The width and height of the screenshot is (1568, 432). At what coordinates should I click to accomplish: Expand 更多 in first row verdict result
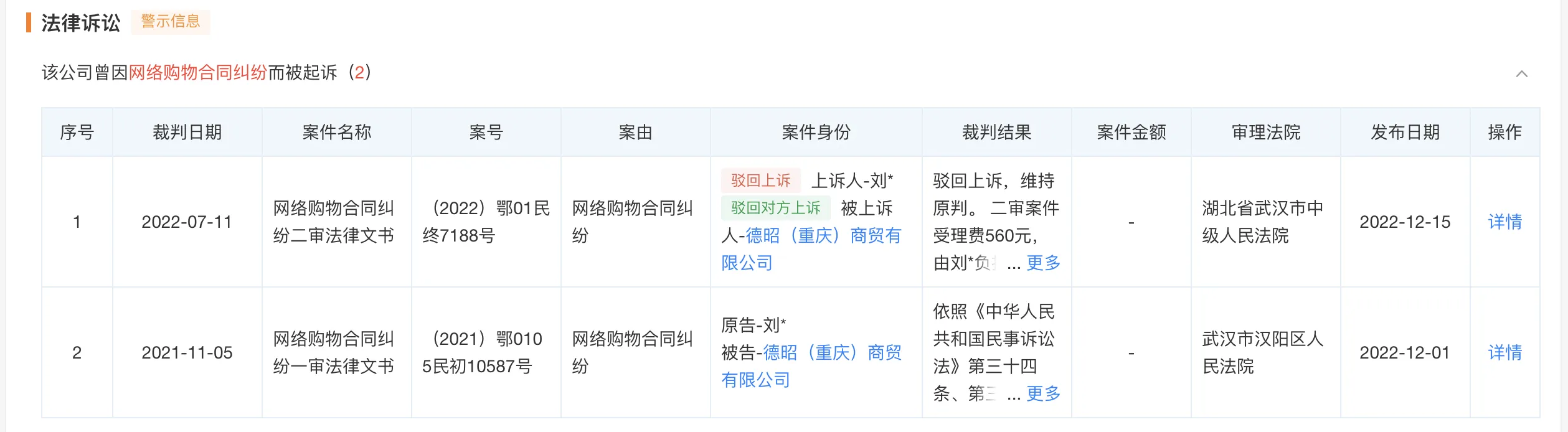point(1043,263)
